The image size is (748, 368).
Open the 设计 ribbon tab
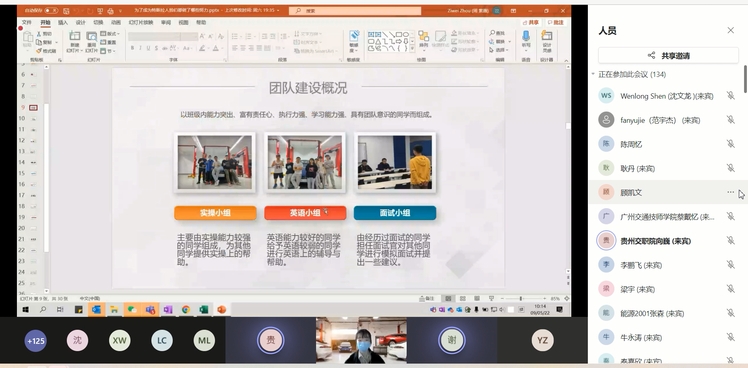81,22
